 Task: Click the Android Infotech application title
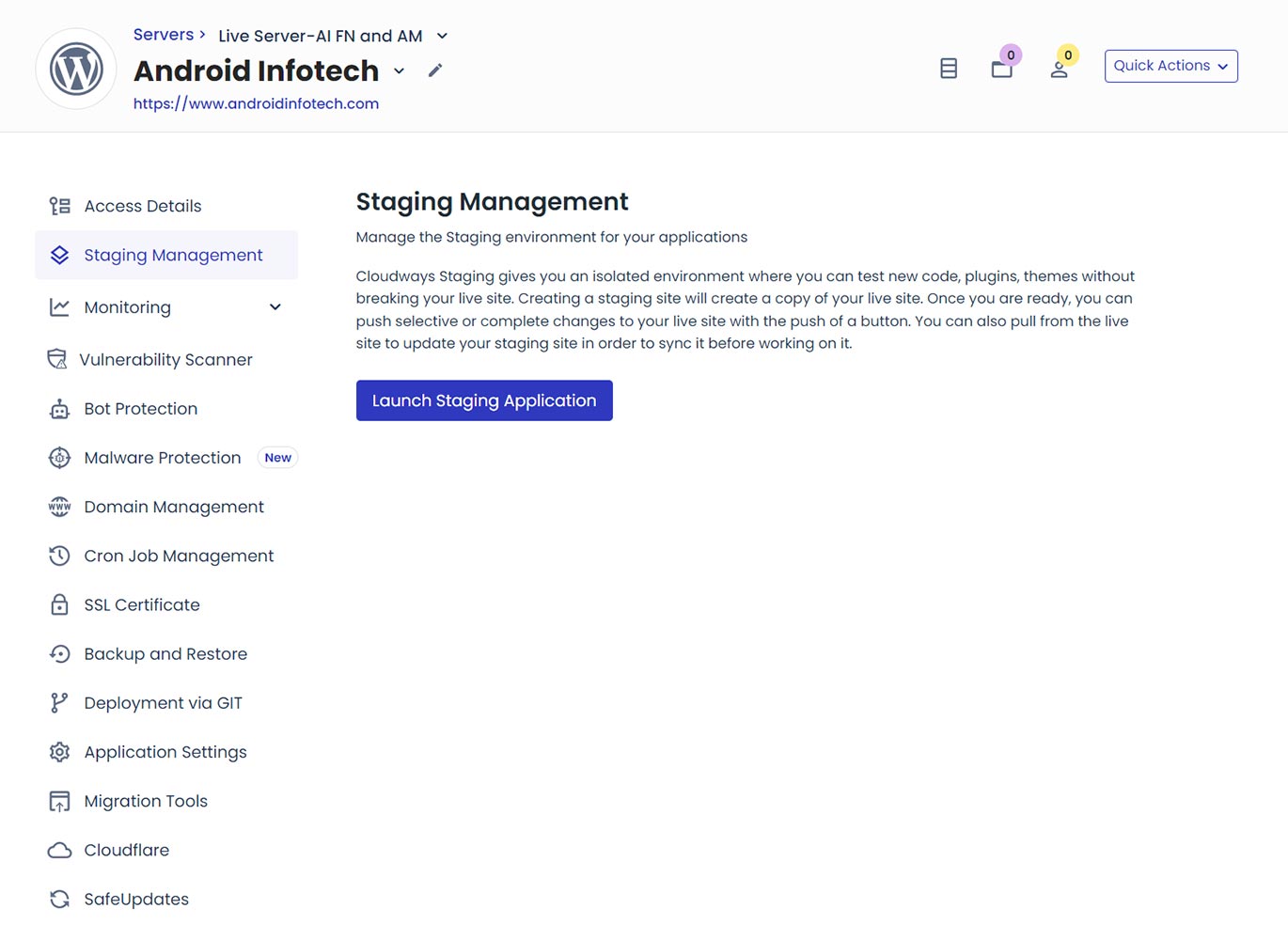(x=256, y=70)
